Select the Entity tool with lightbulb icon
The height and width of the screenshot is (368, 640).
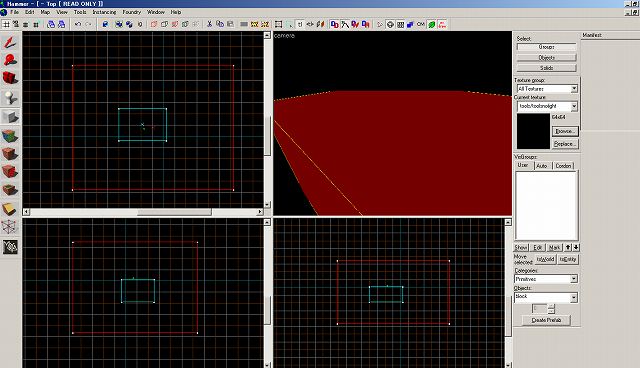[10, 98]
